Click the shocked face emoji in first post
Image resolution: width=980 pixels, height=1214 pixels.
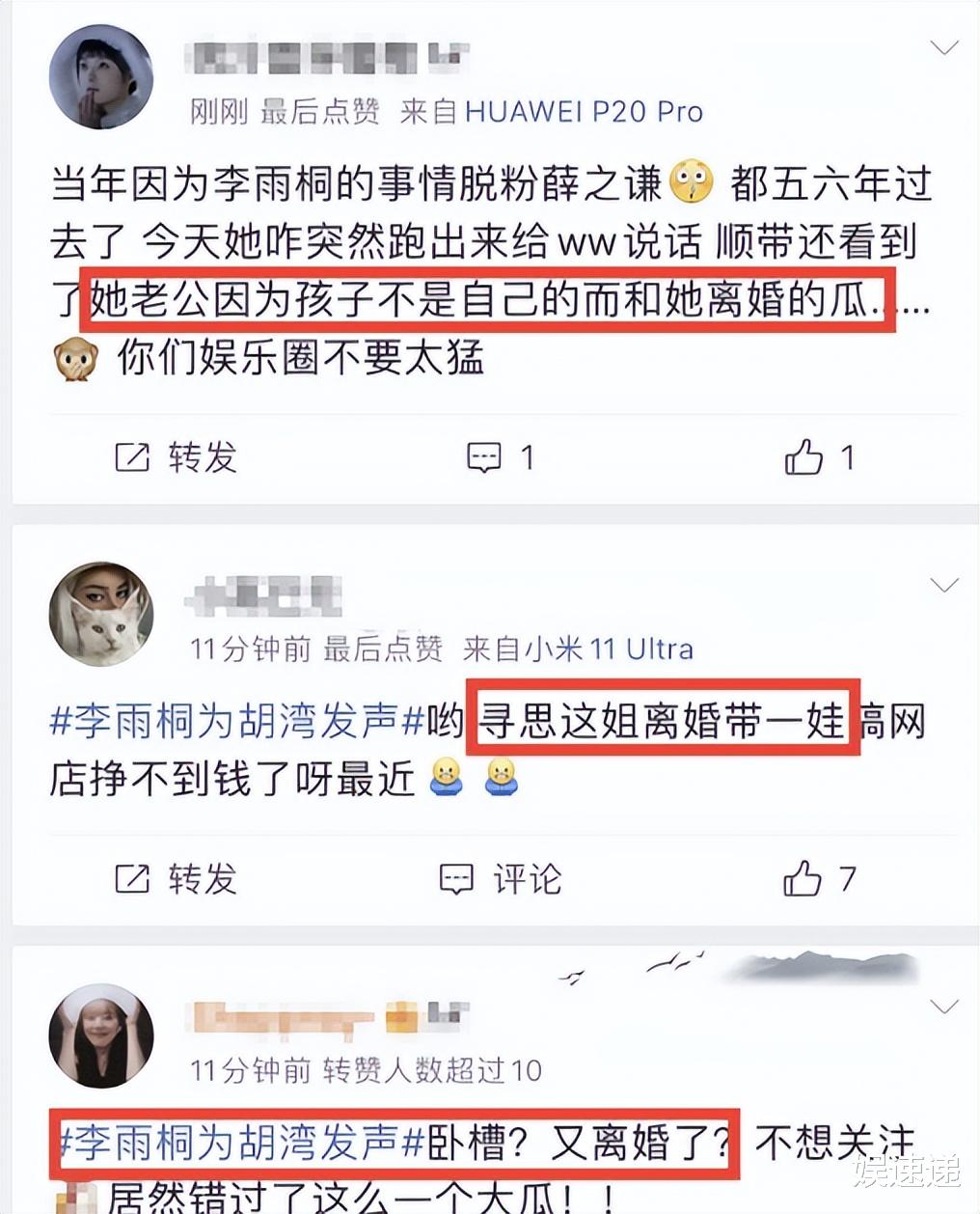692,180
